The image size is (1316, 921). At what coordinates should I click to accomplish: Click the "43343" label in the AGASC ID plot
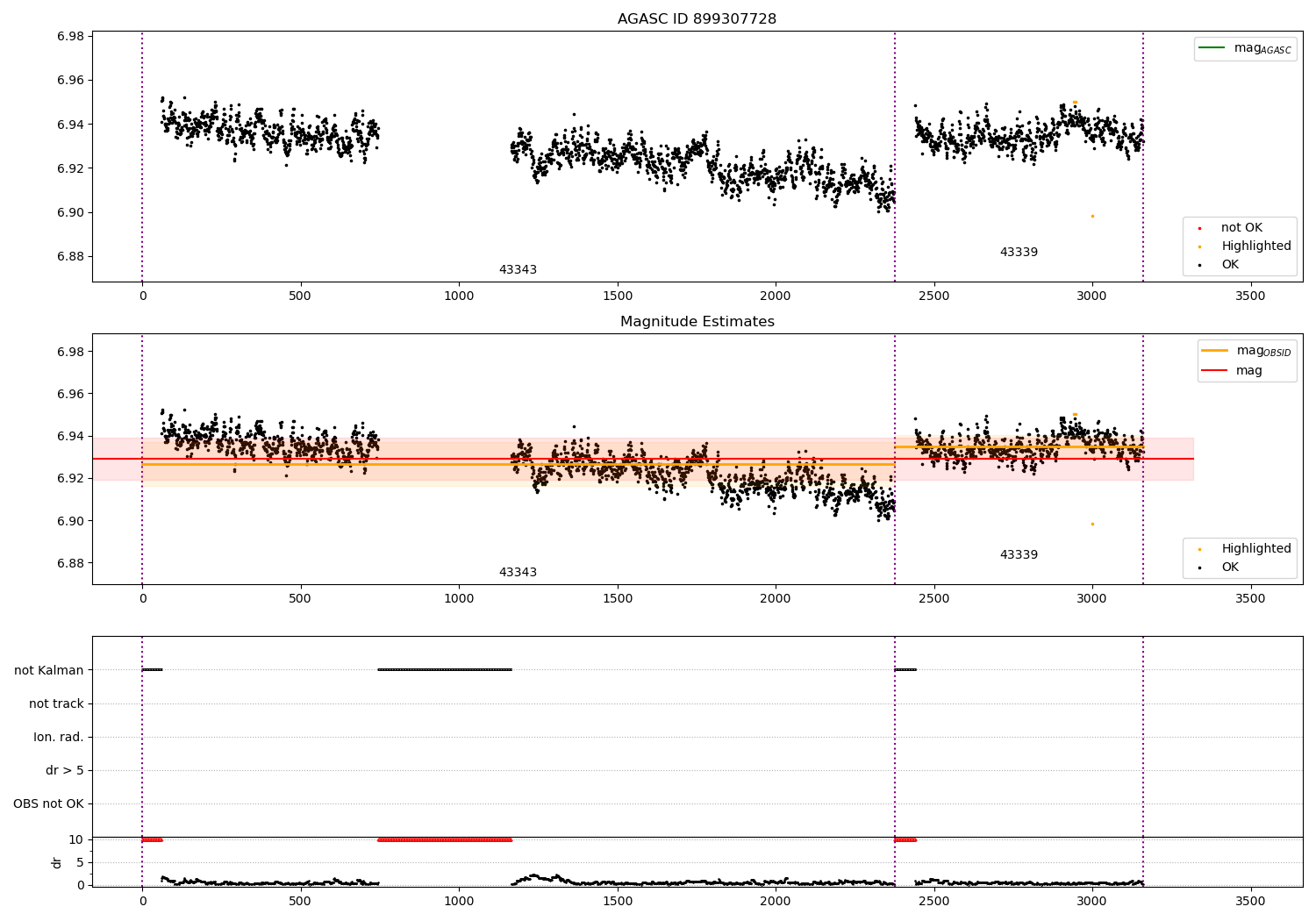tap(518, 269)
